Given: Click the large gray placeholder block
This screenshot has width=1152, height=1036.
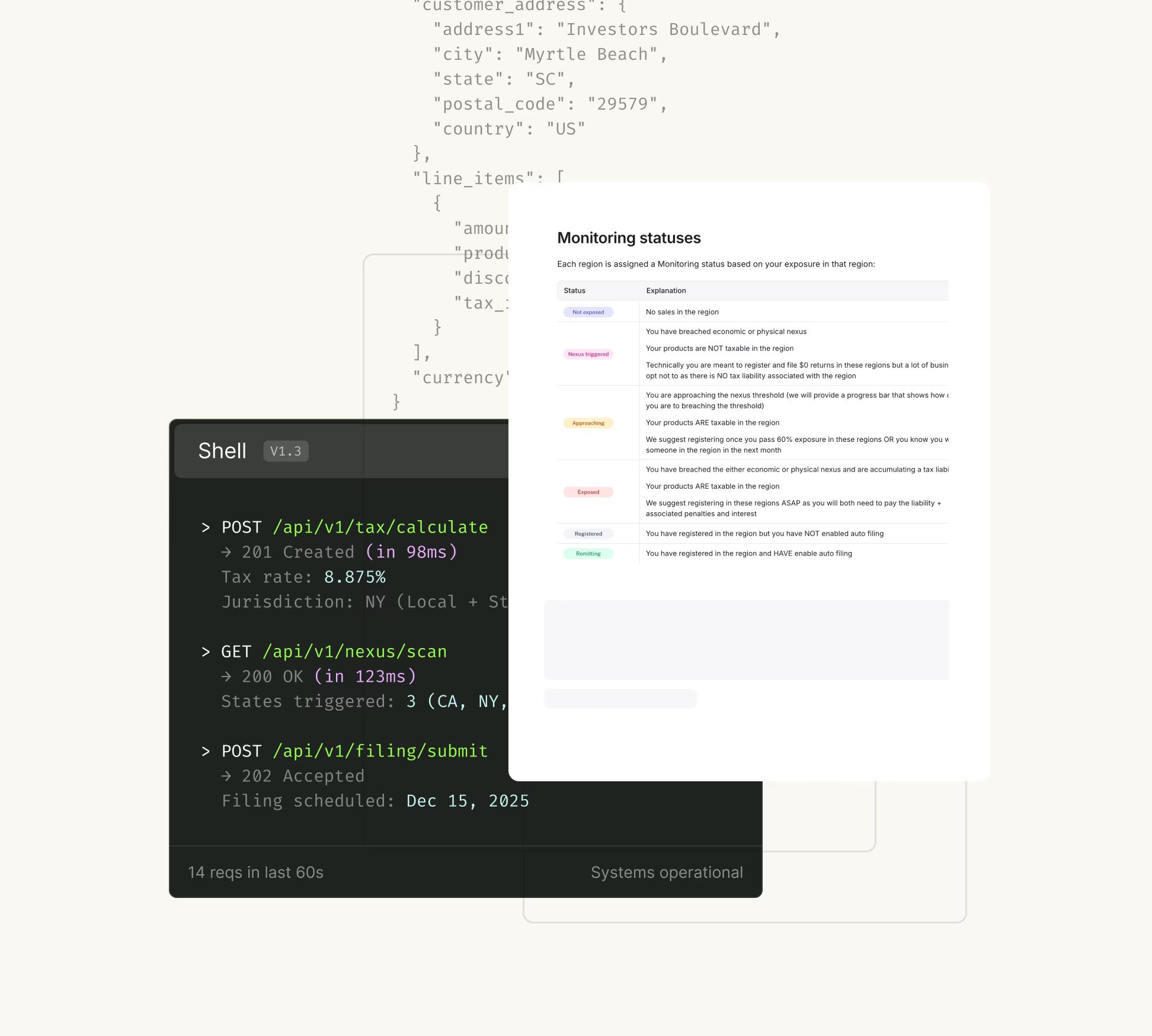Looking at the screenshot, I should click(x=746, y=640).
